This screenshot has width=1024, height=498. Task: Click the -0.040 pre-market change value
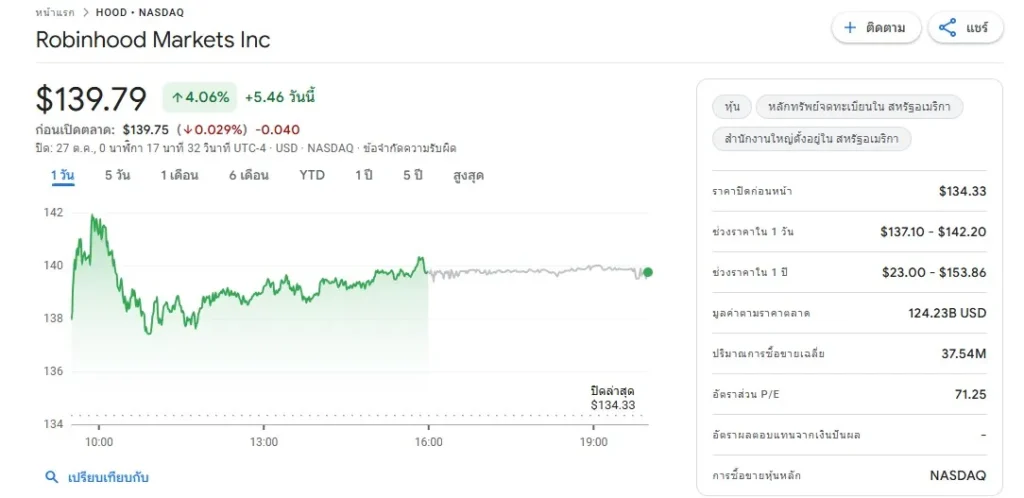pos(278,130)
